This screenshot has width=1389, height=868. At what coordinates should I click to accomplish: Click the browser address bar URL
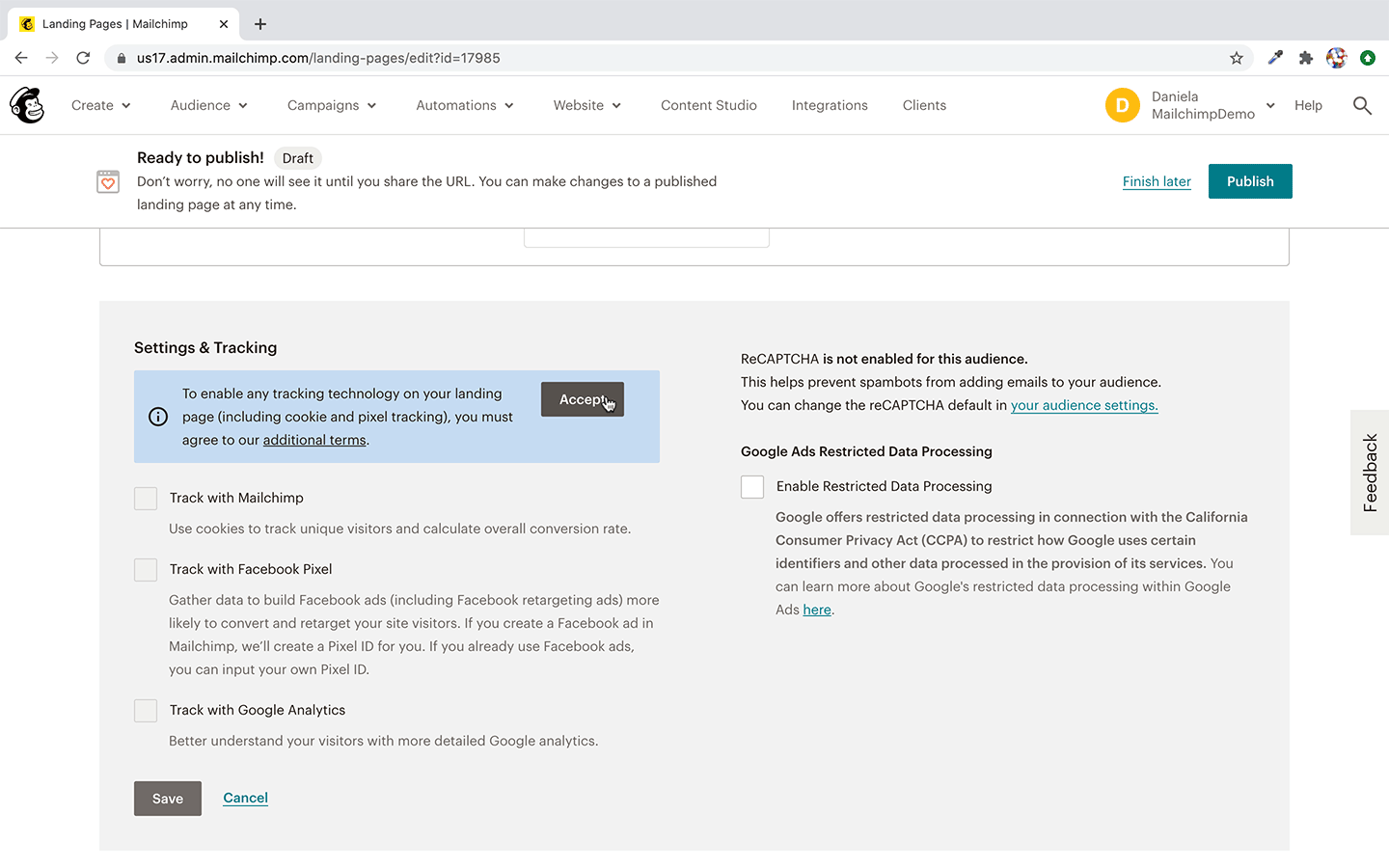[318, 58]
